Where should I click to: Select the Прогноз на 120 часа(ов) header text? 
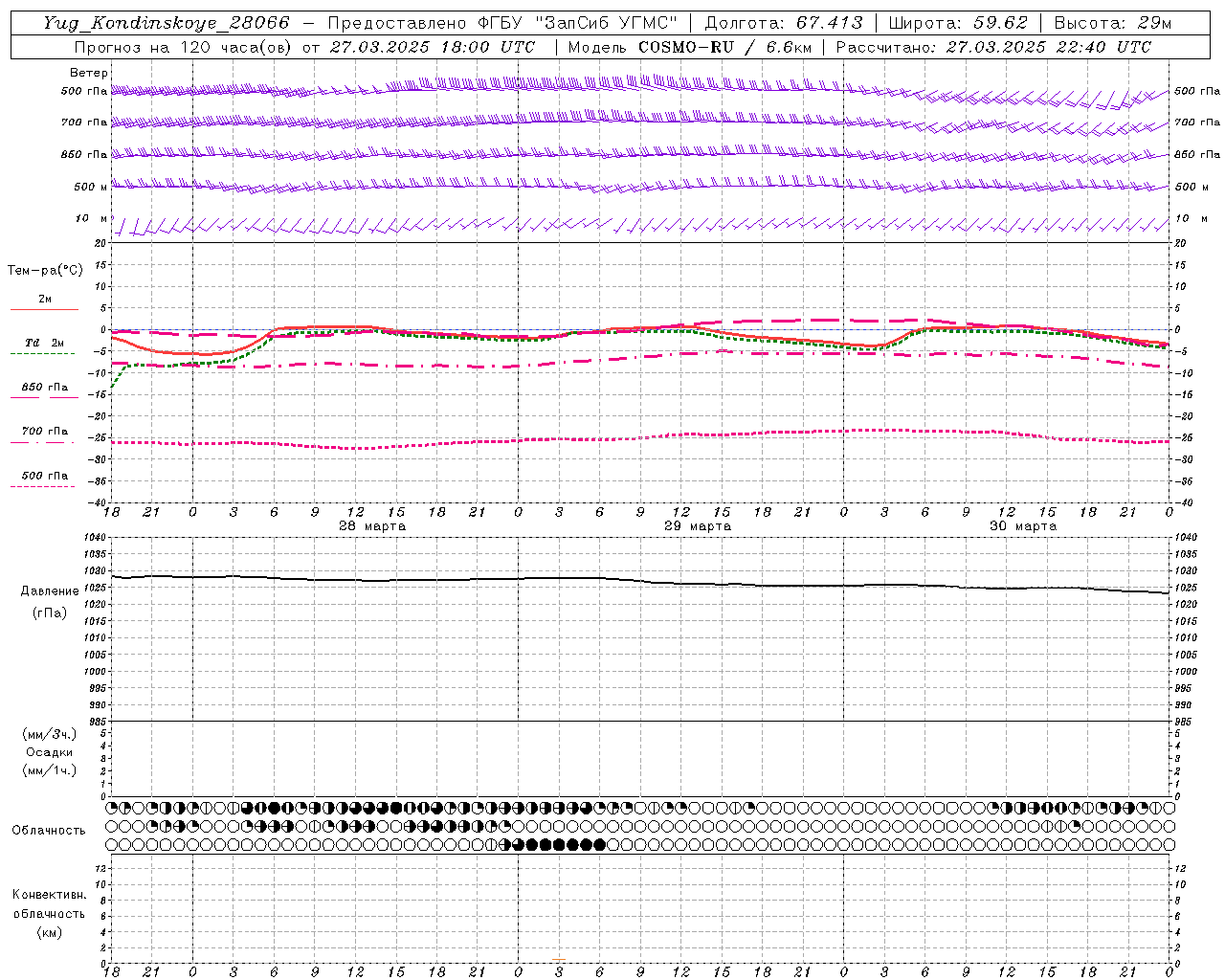coord(183,46)
